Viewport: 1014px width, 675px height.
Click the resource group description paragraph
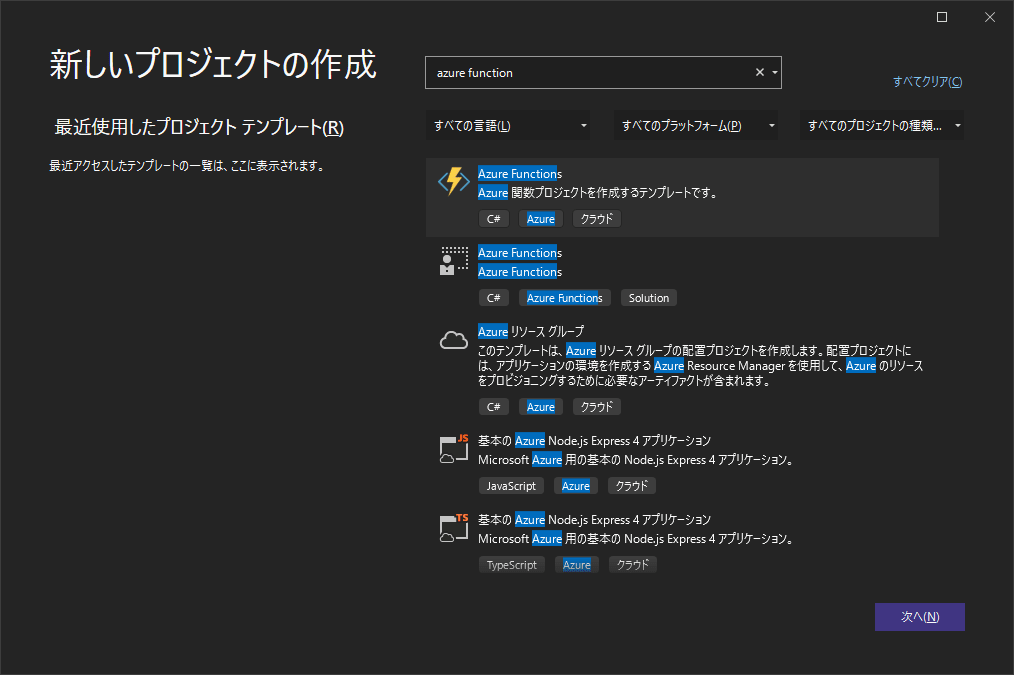tap(700, 366)
